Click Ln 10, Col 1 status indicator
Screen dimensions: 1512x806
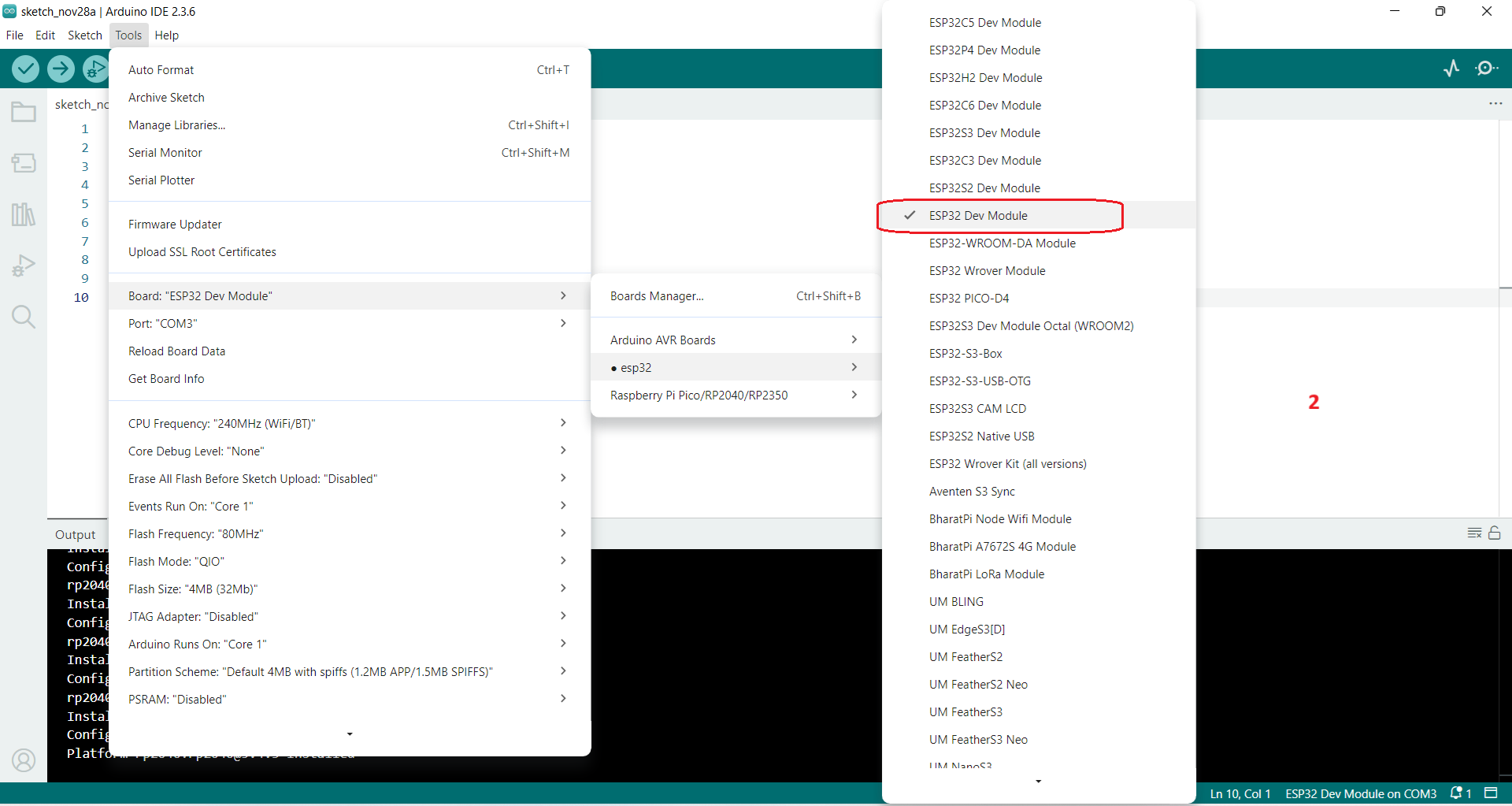pos(1240,793)
